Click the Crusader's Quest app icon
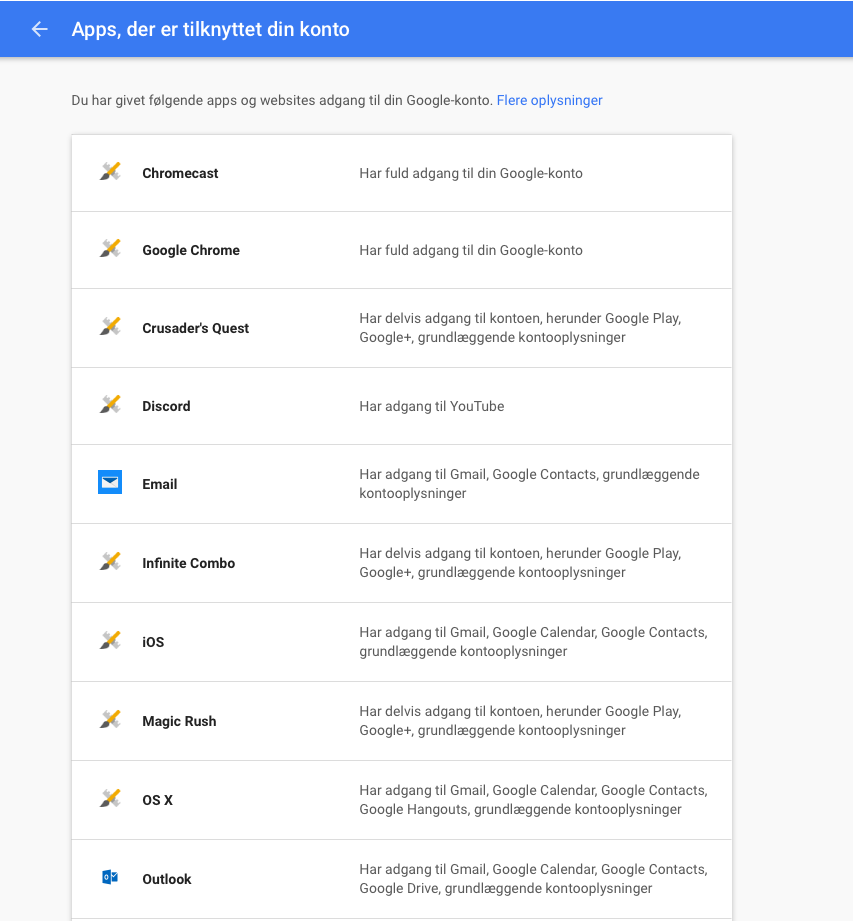The height and width of the screenshot is (921, 853). 110,327
